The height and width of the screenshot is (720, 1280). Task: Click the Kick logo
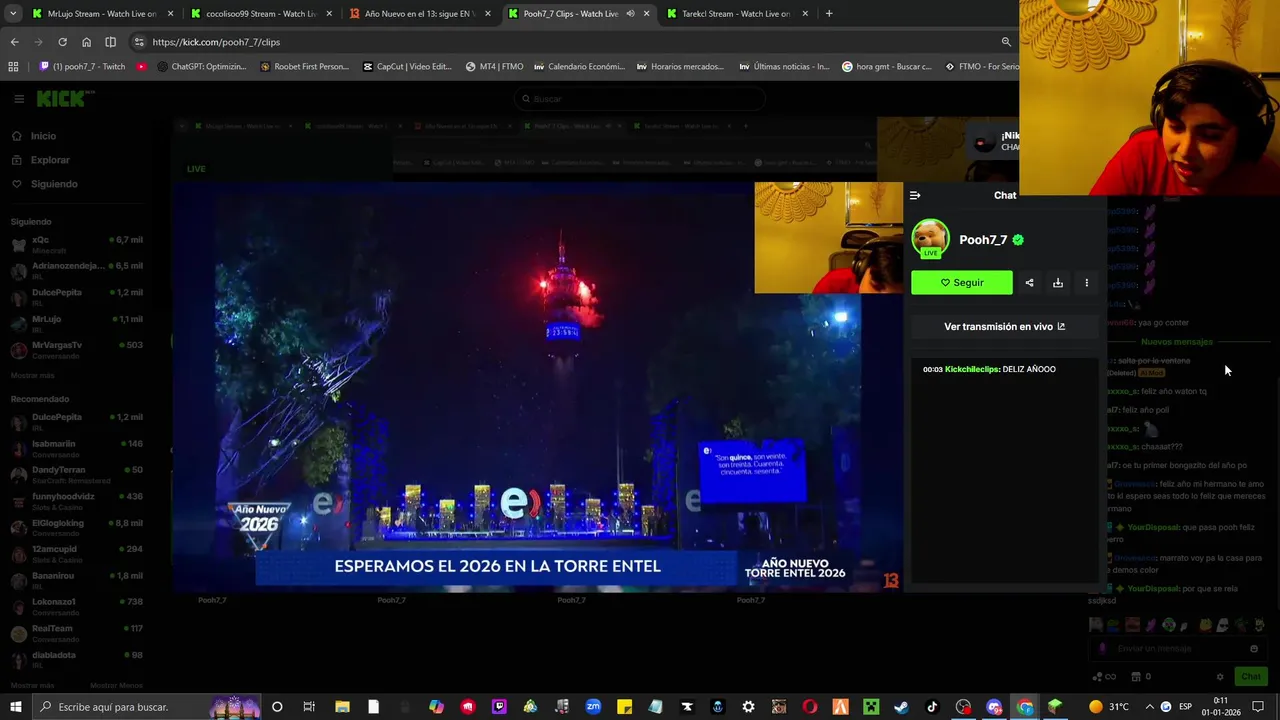(65, 98)
